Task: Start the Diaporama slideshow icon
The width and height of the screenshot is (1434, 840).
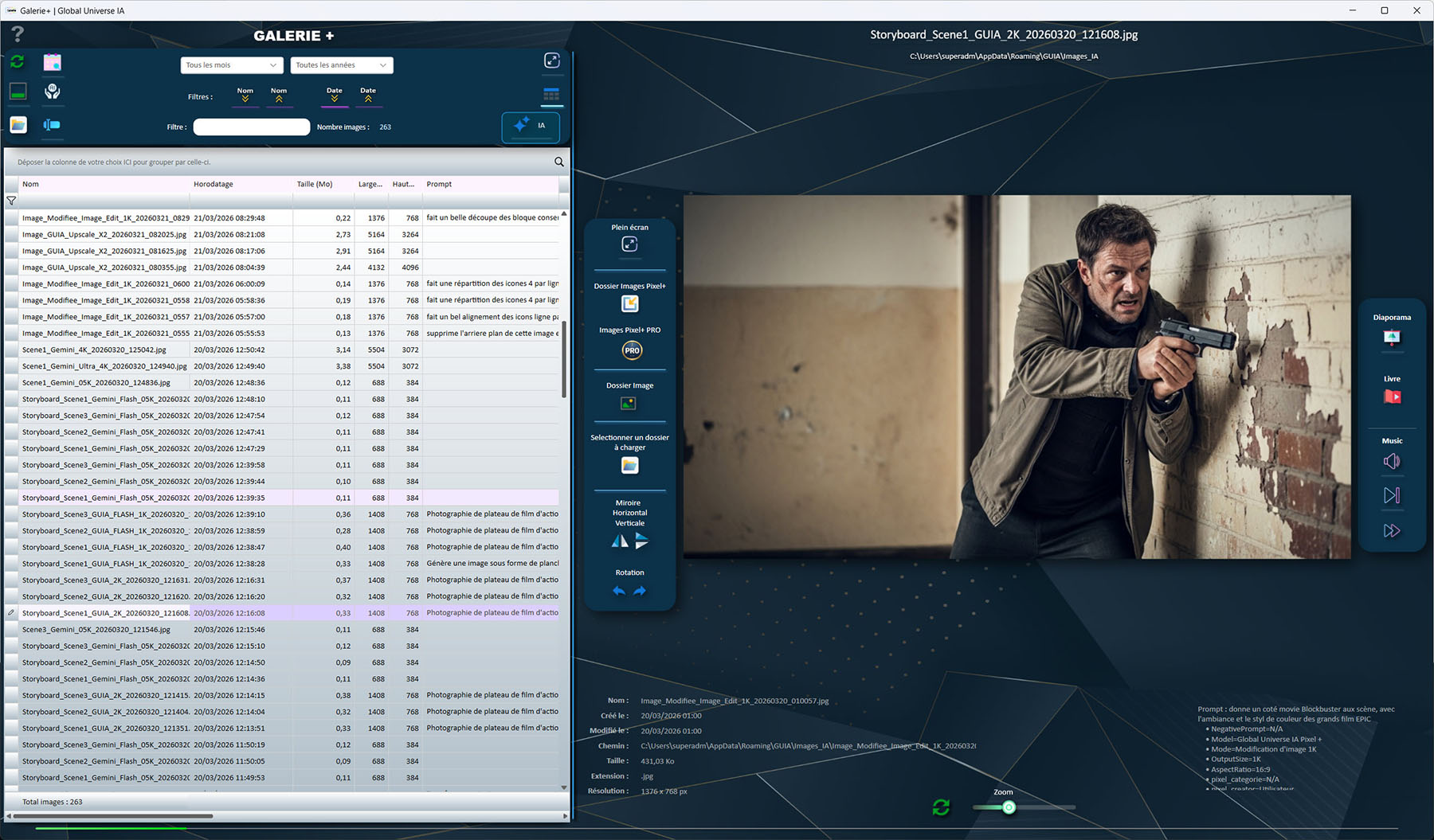Action: [x=1392, y=338]
